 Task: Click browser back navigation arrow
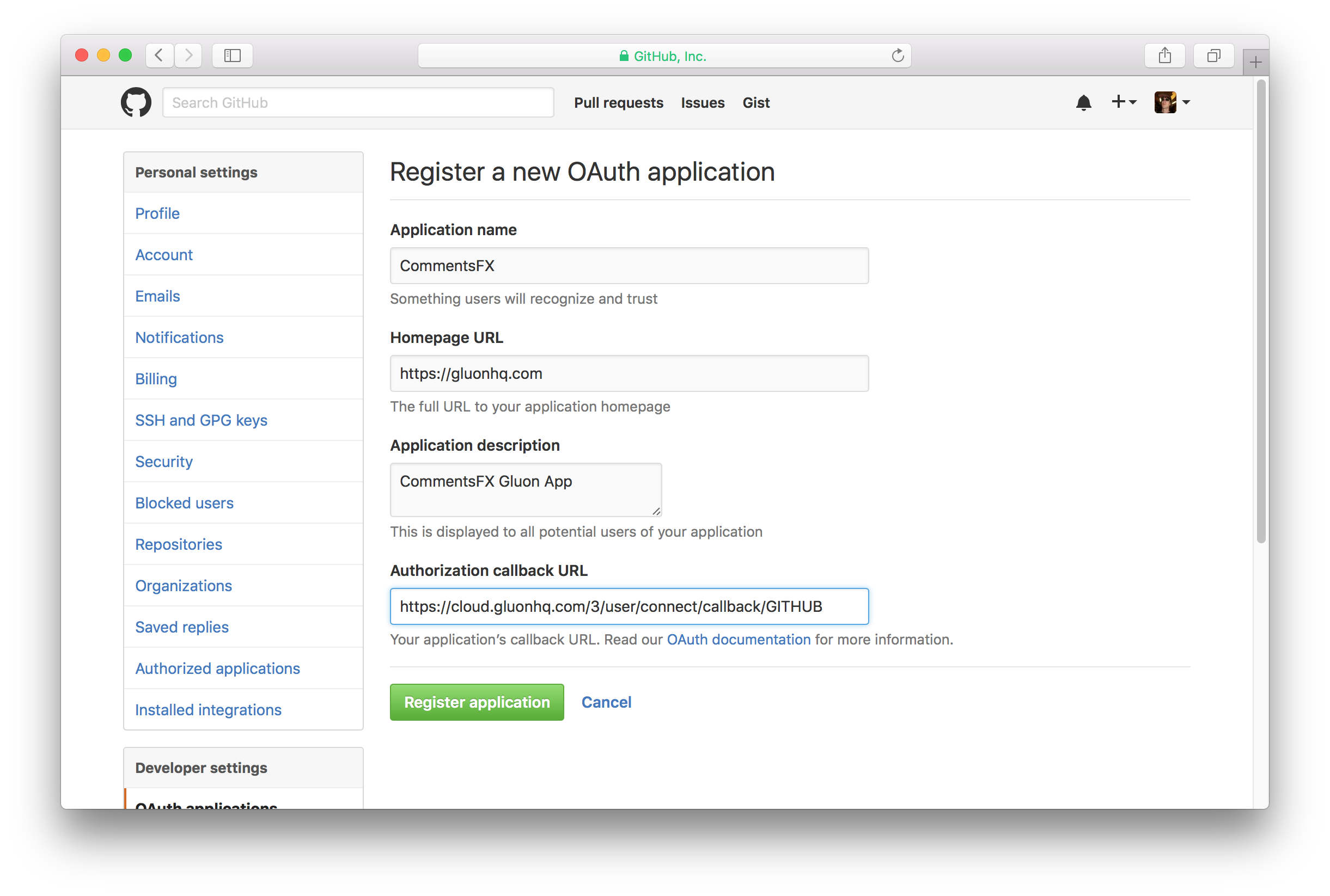(160, 55)
